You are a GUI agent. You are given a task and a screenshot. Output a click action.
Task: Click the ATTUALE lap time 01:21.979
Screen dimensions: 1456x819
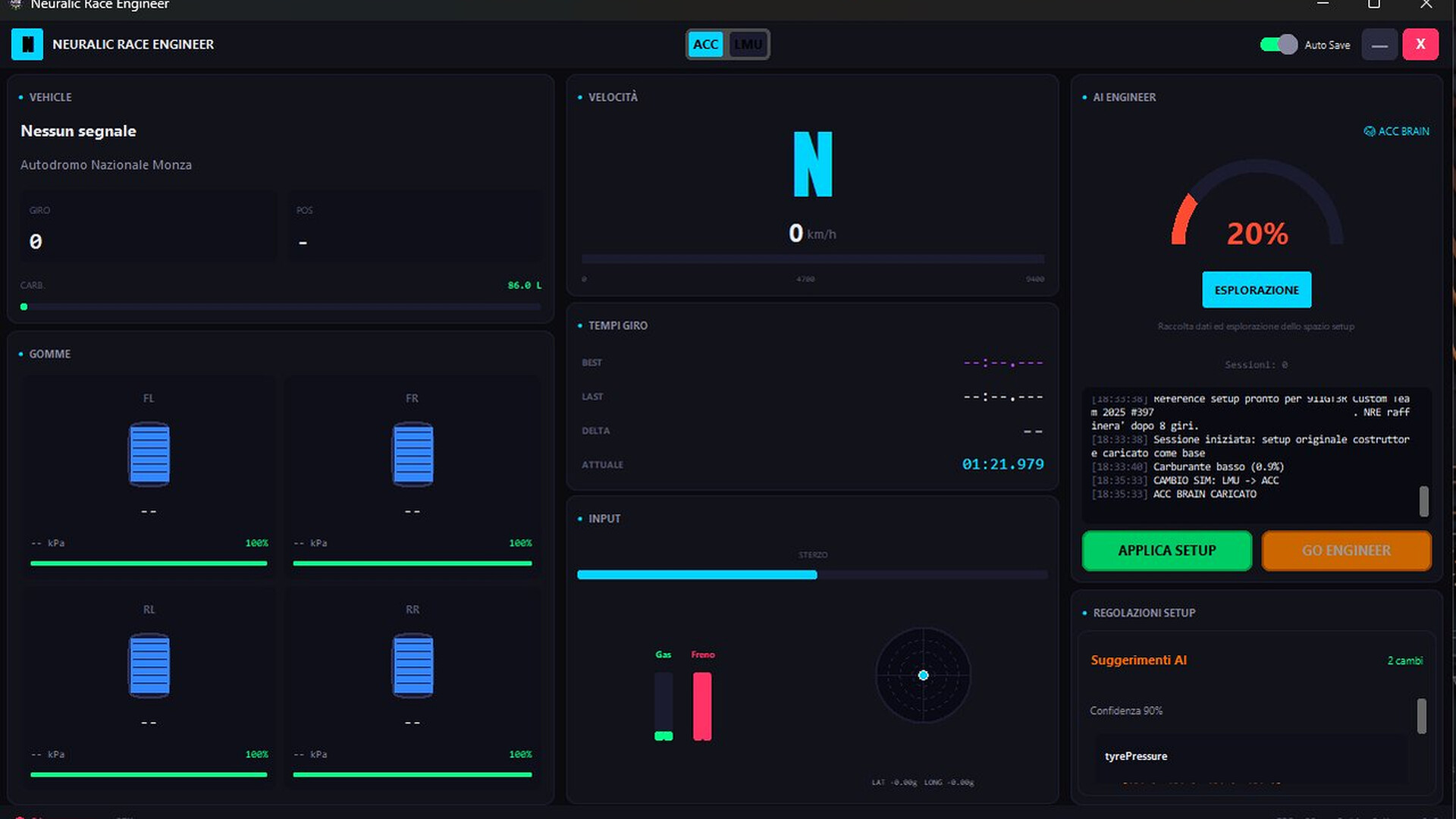[1003, 464]
